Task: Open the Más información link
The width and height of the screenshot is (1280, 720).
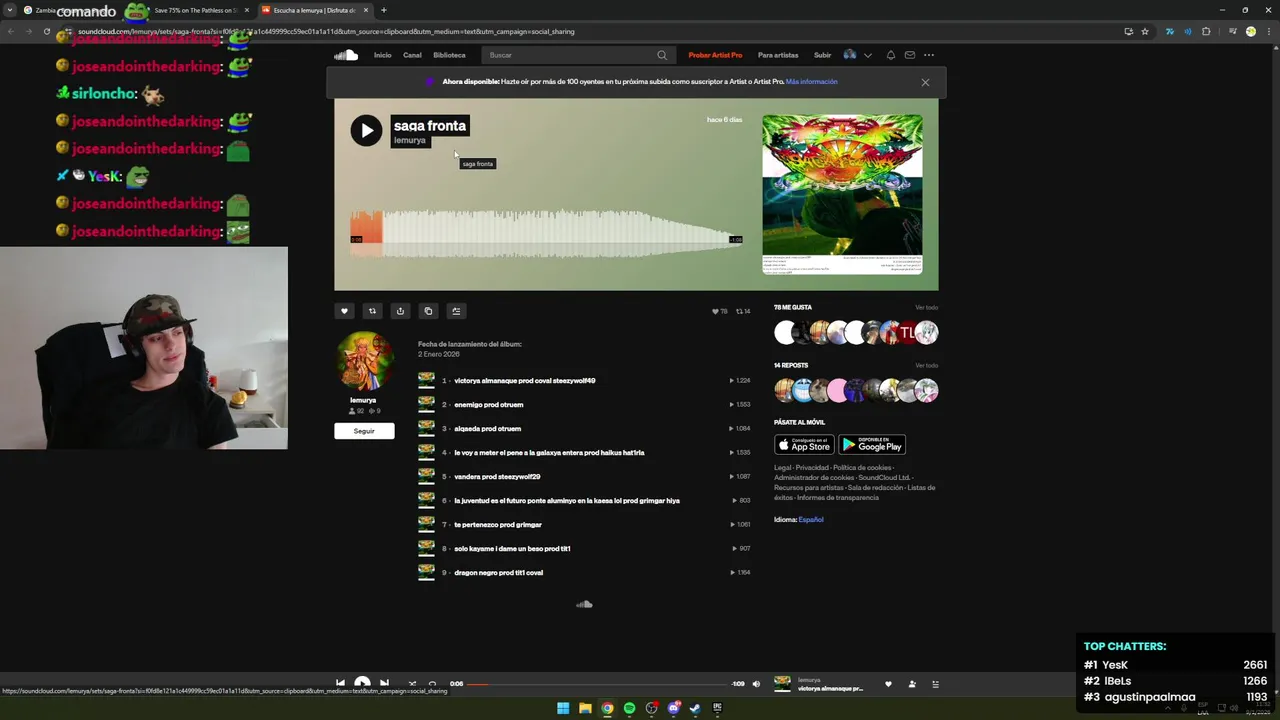Action: (x=811, y=82)
